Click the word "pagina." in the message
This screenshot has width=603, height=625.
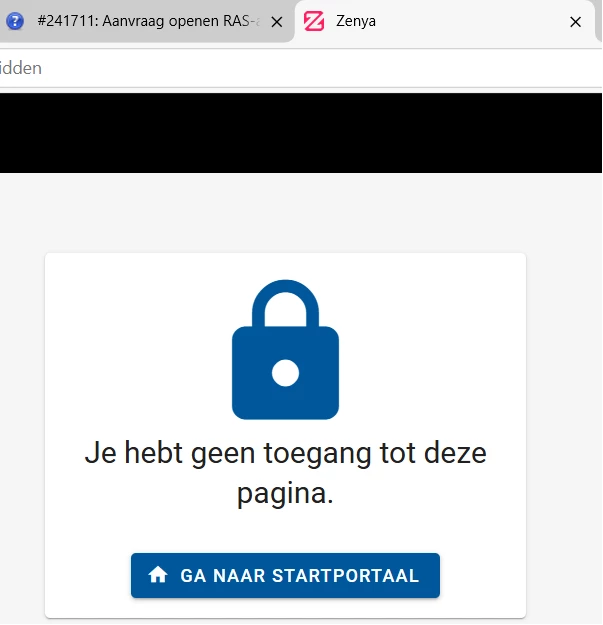pyautogui.click(x=285, y=493)
